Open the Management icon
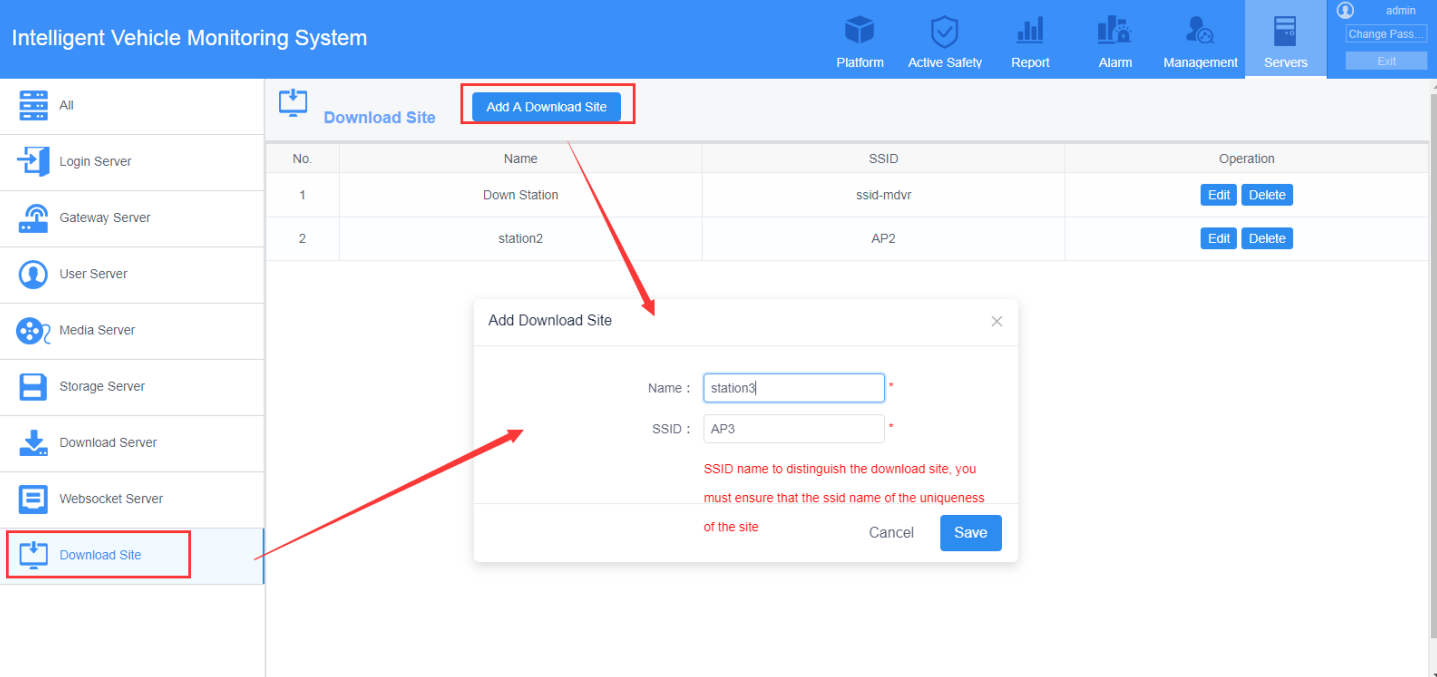Screen dimensions: 1437x677 tap(1200, 30)
